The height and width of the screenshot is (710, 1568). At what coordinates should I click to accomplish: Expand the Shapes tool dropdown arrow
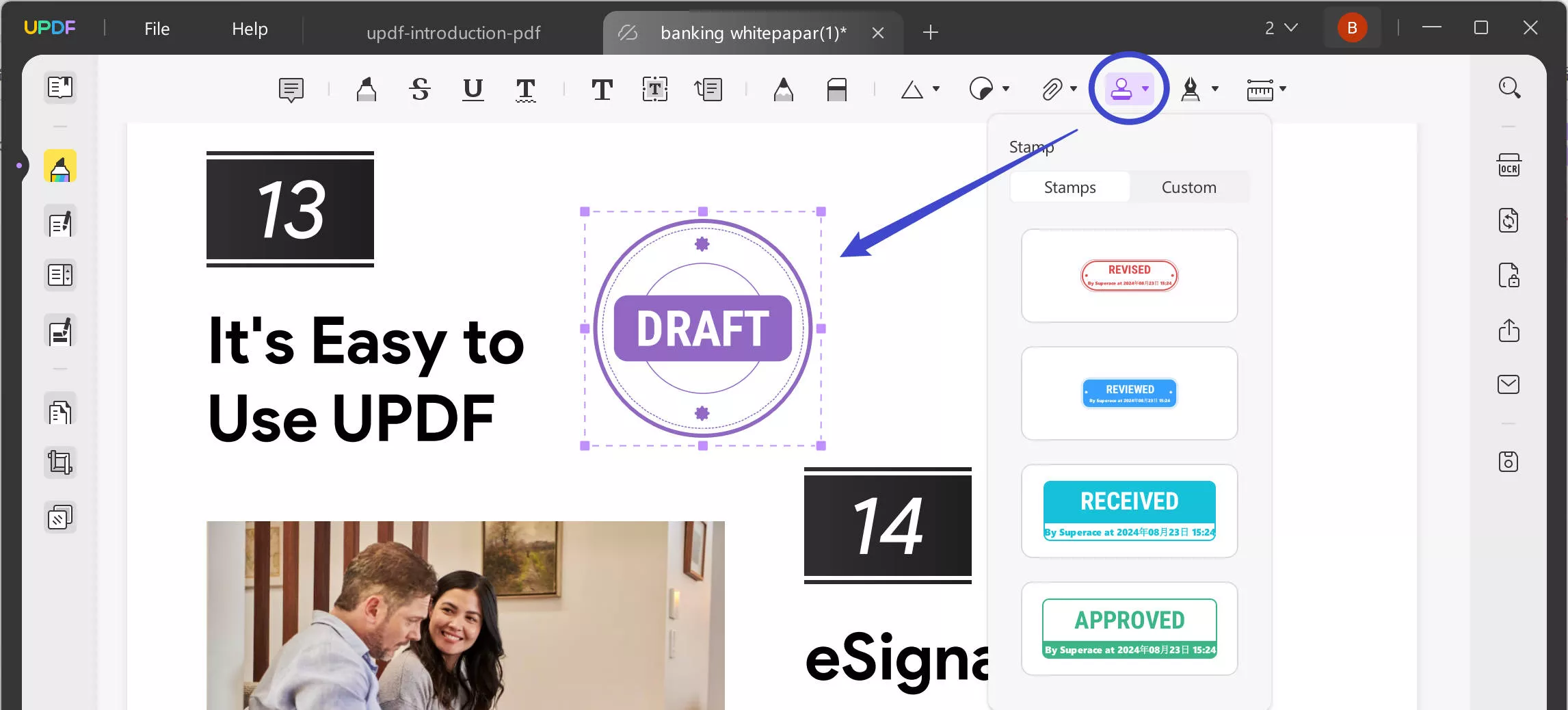click(936, 89)
